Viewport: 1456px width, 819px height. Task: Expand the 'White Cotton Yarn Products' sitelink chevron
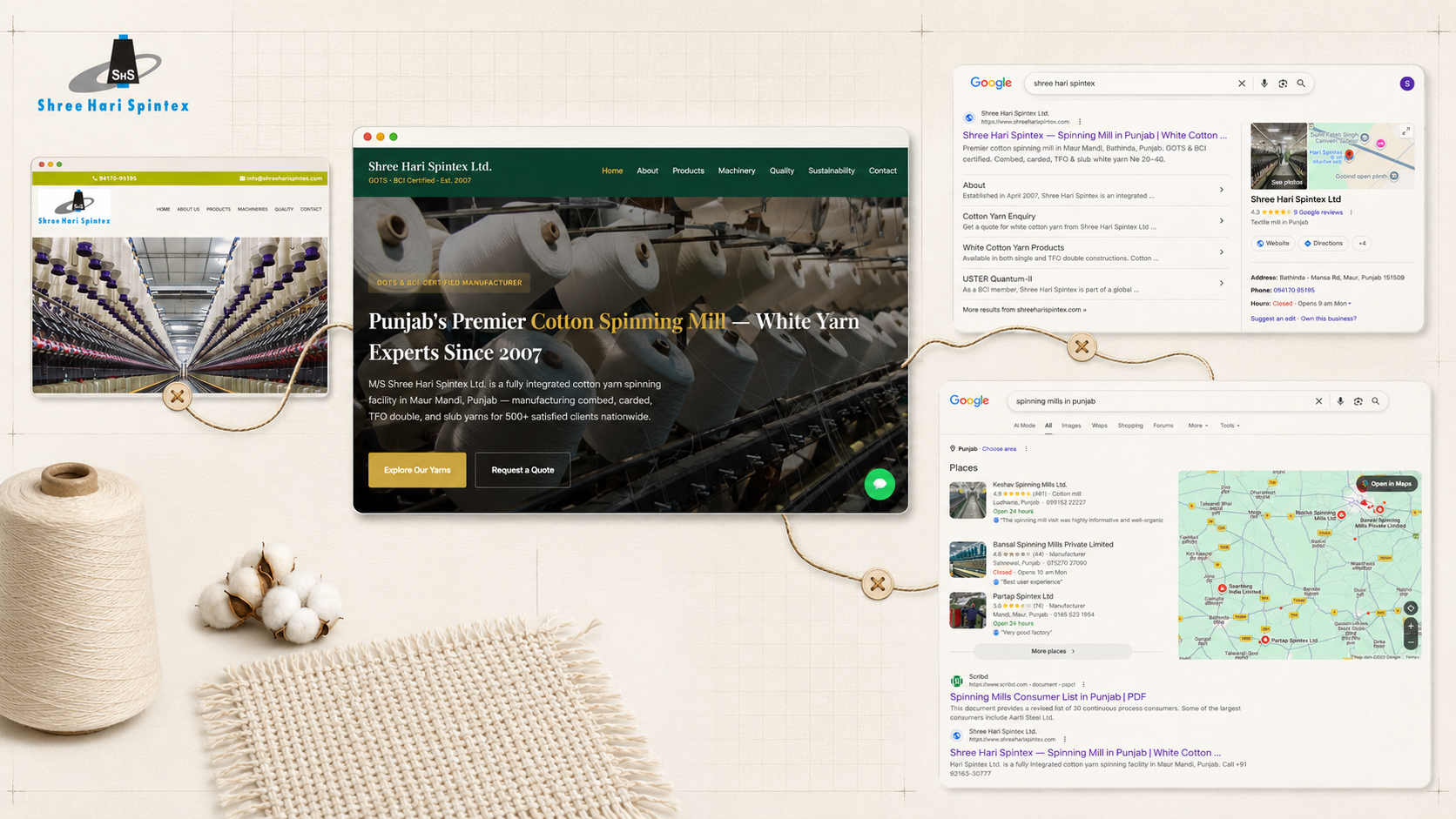point(1222,252)
